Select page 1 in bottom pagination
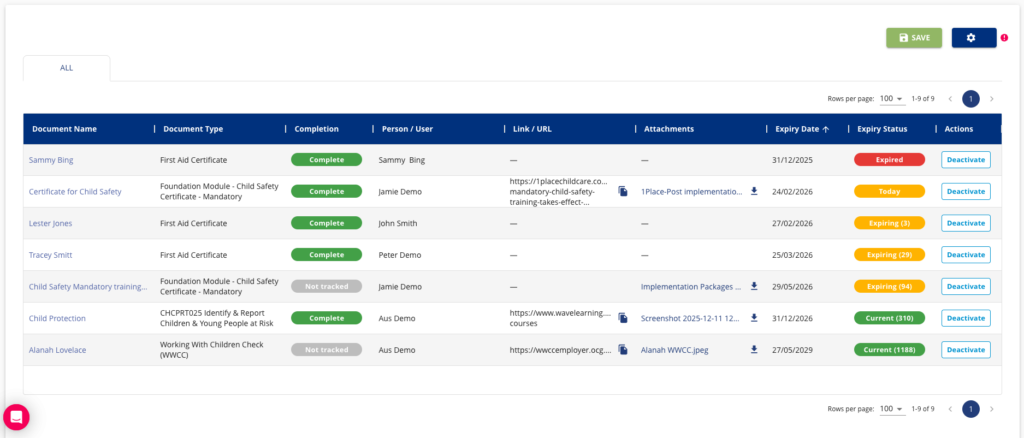 [970, 409]
